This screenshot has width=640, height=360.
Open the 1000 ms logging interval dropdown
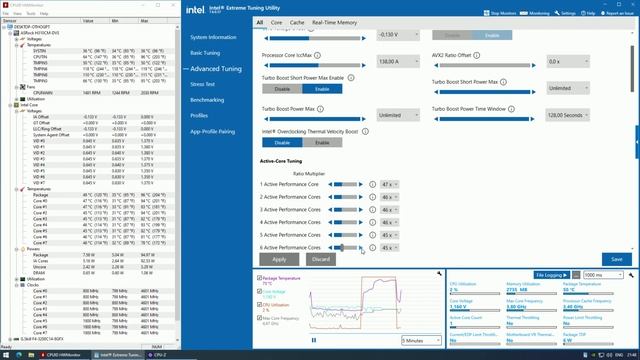pyautogui.click(x=603, y=275)
